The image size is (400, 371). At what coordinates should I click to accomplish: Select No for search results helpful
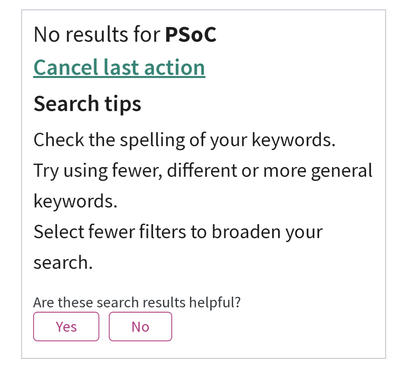(x=140, y=327)
